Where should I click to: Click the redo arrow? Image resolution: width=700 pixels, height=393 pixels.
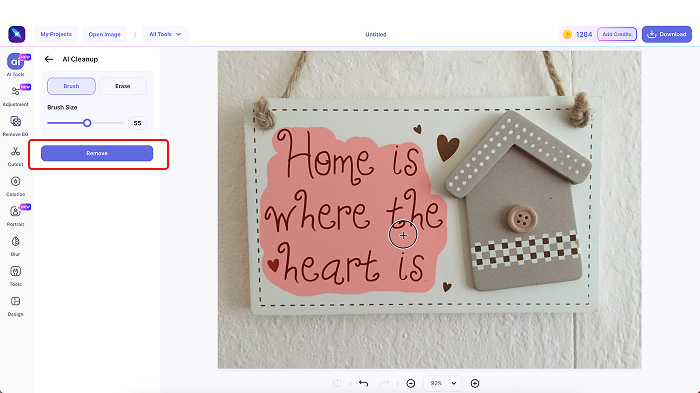(x=384, y=383)
